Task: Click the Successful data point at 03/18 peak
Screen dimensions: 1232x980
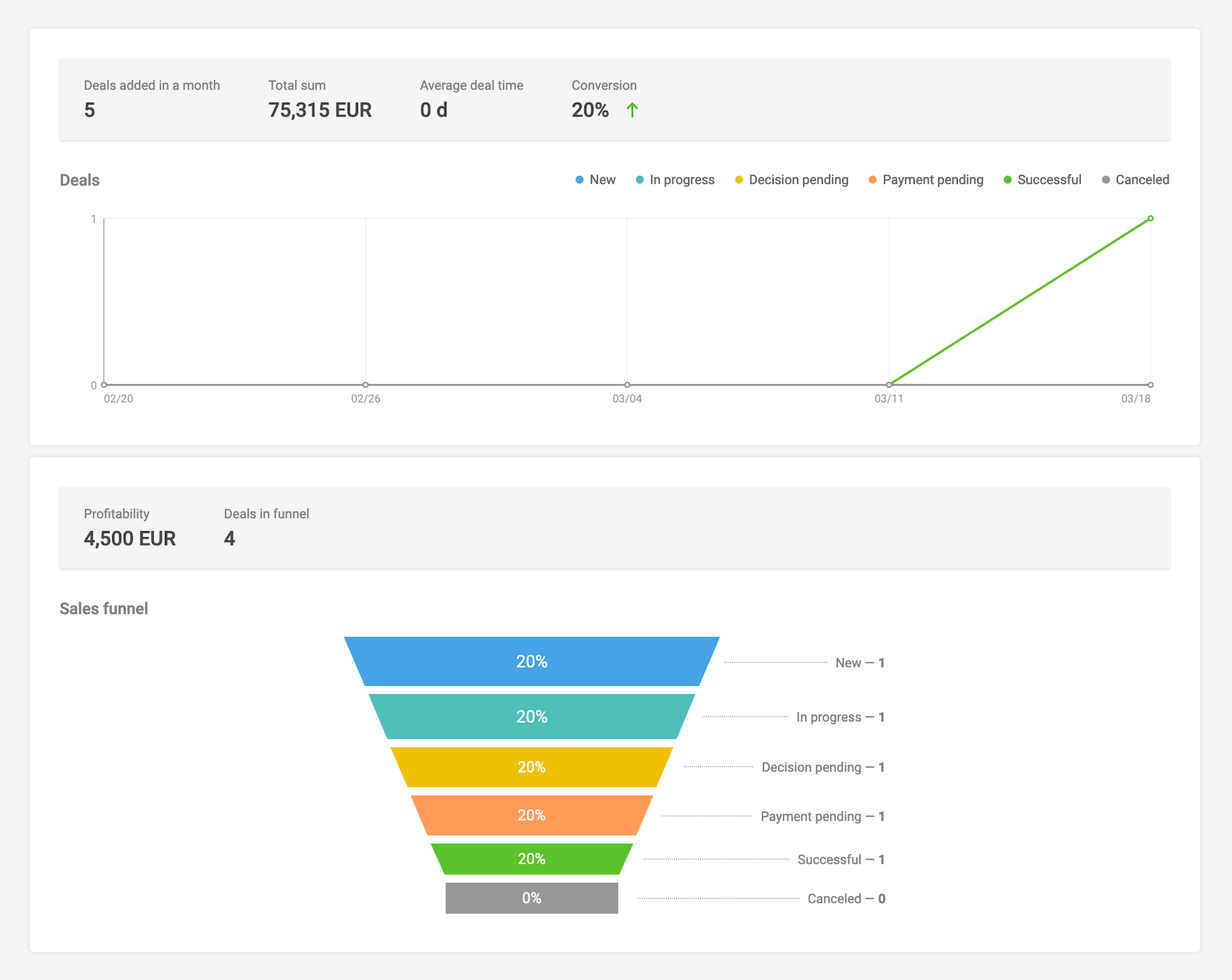Action: (x=1151, y=218)
